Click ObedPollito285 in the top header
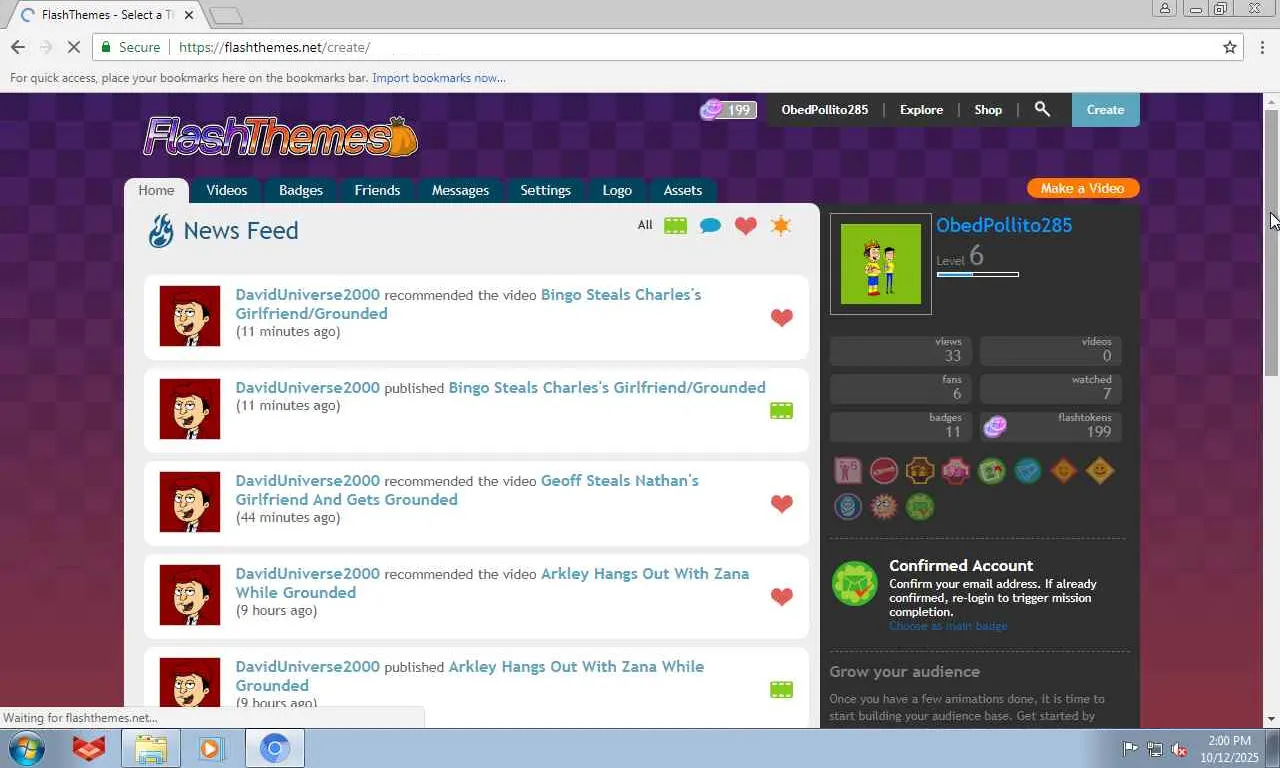This screenshot has width=1280, height=768. (824, 110)
